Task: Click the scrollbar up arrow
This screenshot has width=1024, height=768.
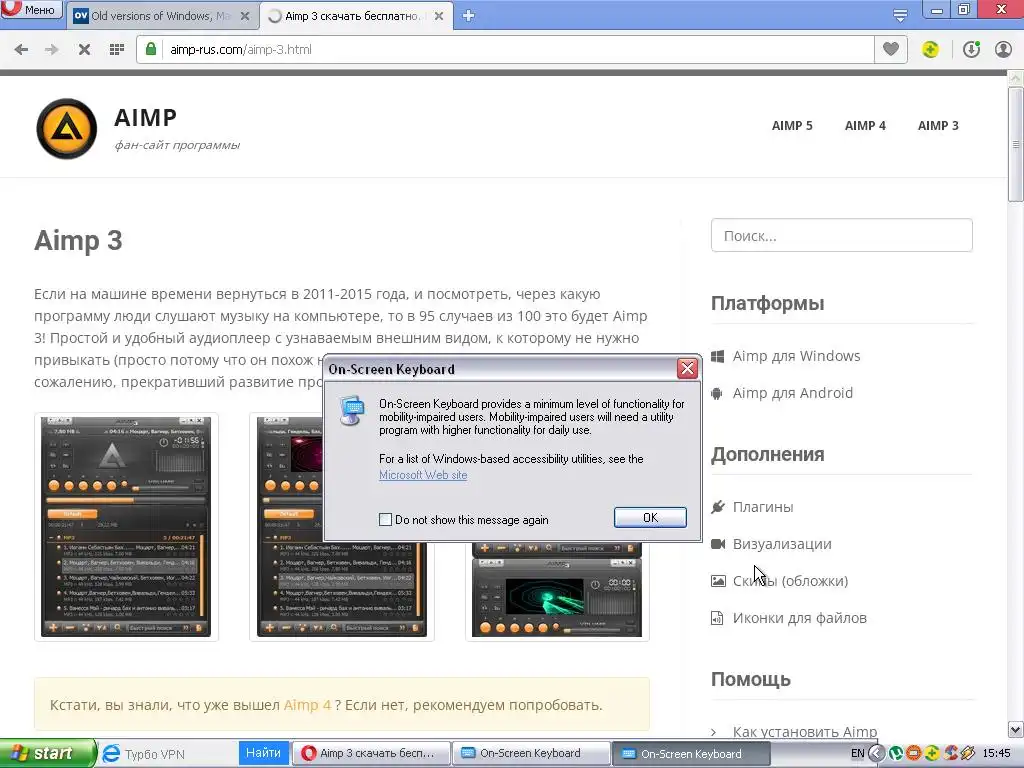Action: [1016, 78]
